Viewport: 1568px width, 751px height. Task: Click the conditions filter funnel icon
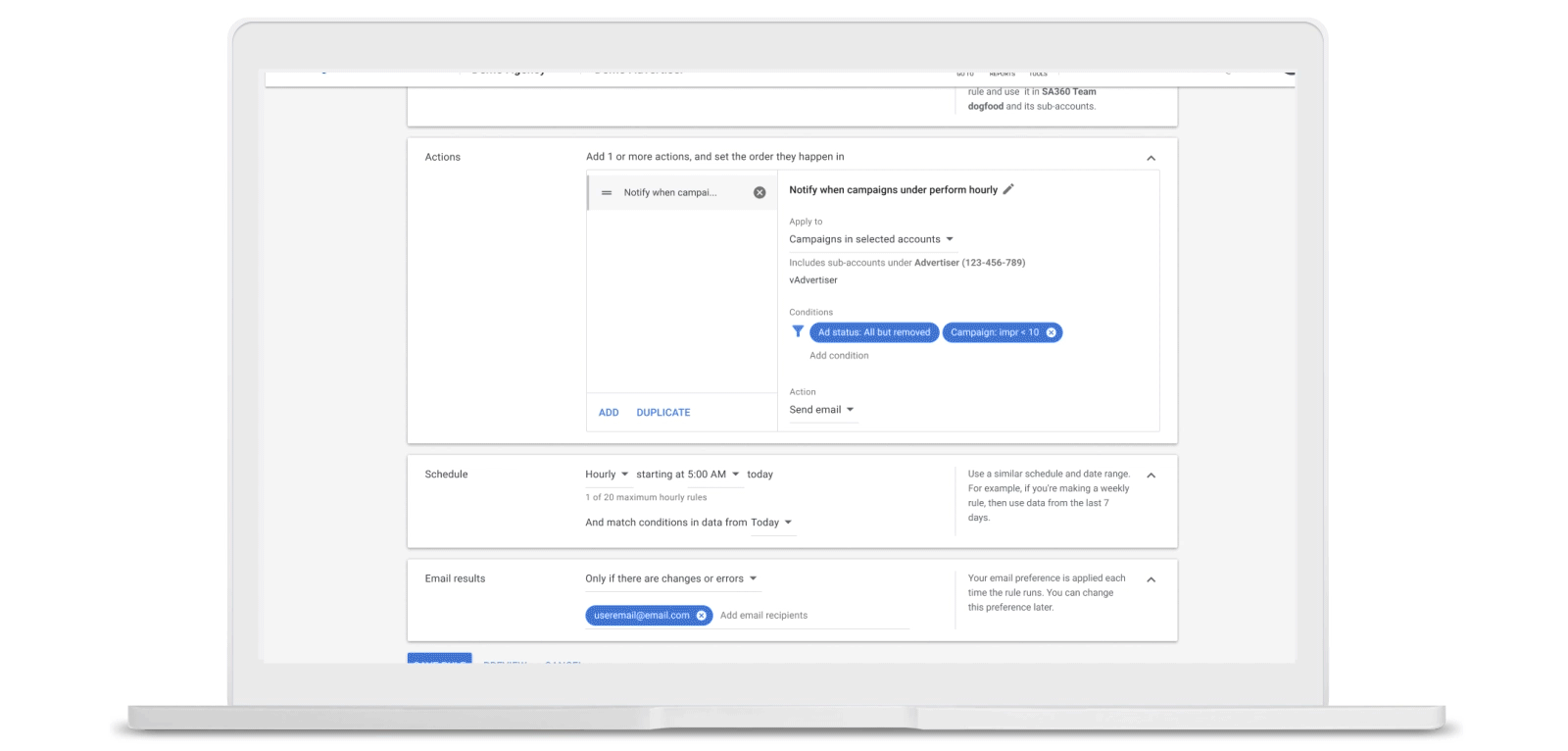798,332
